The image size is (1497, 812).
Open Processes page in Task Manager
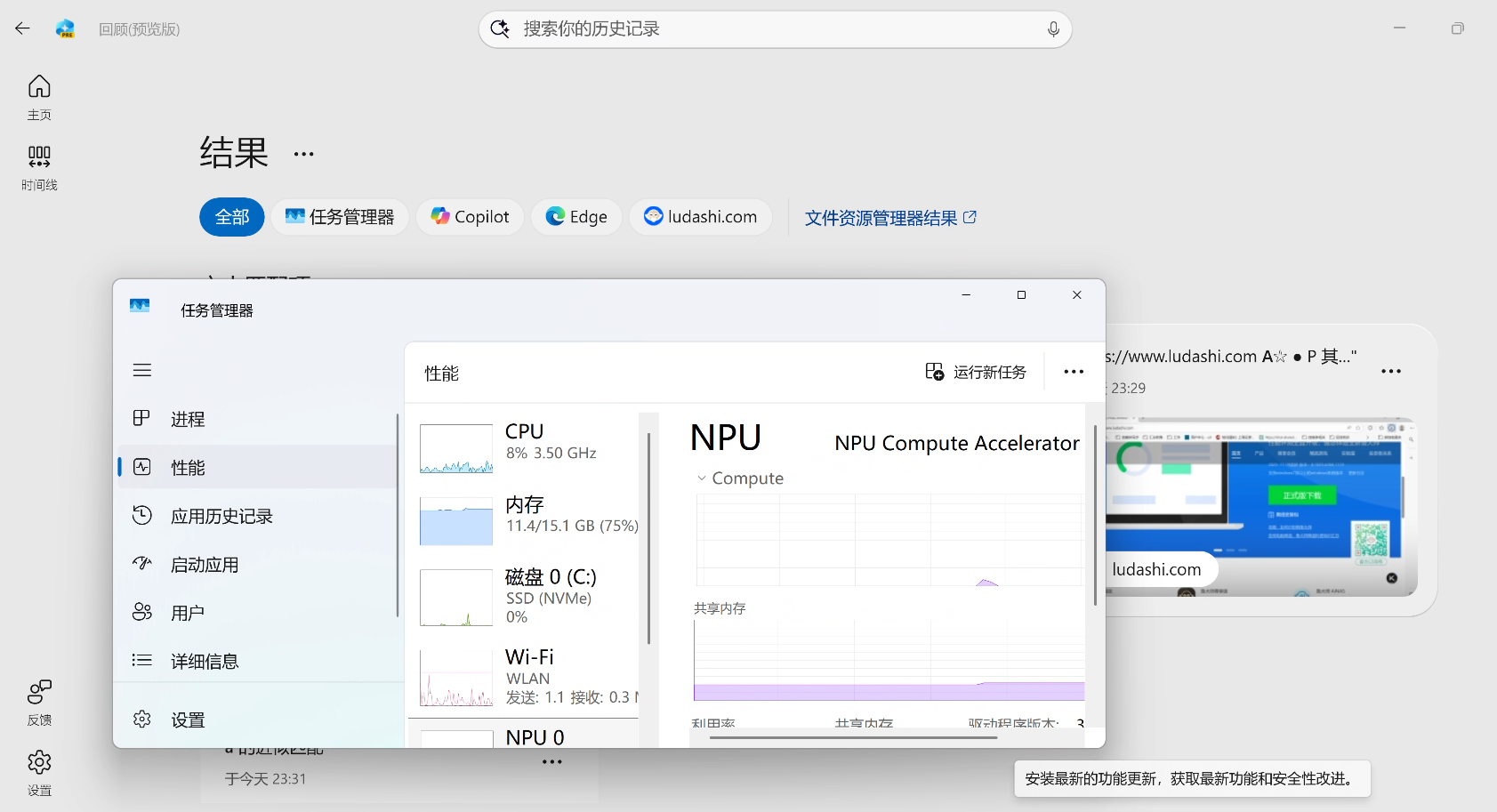(256, 419)
